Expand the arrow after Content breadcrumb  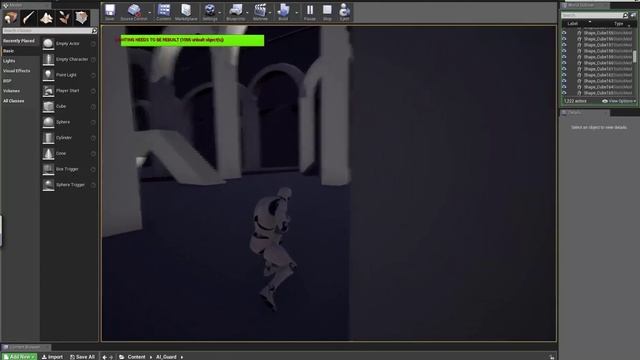click(x=151, y=357)
